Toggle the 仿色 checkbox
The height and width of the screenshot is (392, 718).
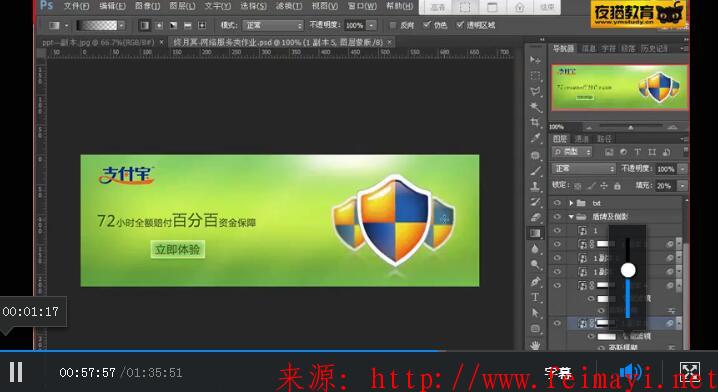point(427,25)
